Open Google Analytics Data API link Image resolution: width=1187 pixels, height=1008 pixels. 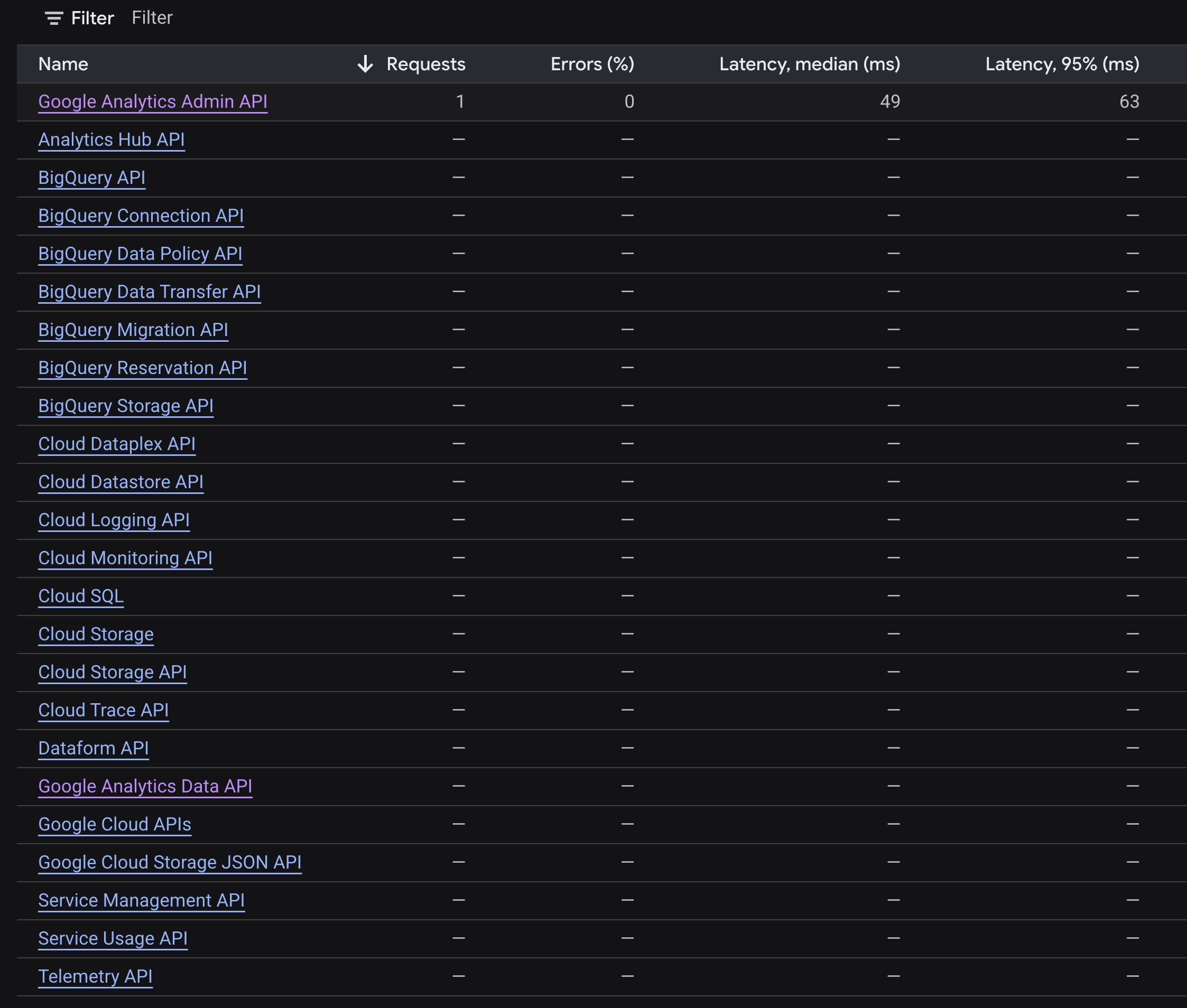tap(145, 786)
